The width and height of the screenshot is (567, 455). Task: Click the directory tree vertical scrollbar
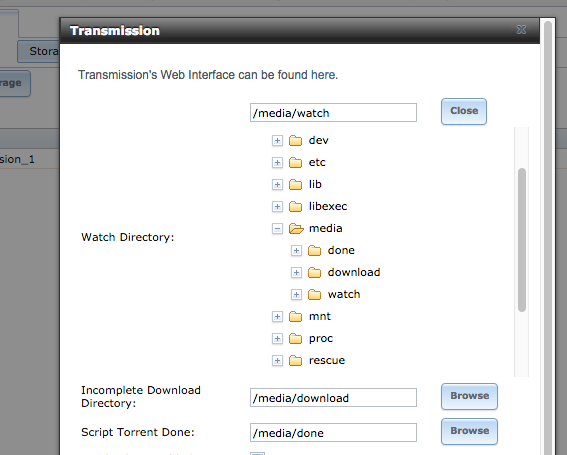tap(521, 239)
